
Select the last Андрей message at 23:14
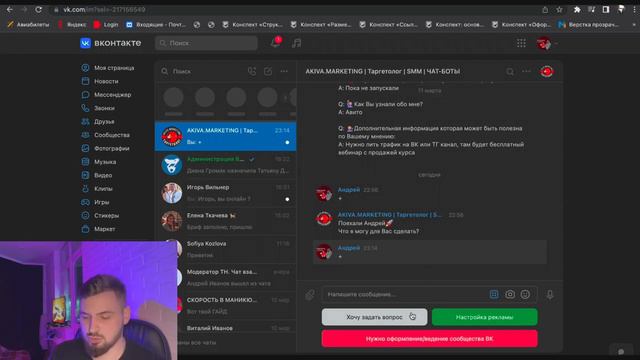(430, 252)
